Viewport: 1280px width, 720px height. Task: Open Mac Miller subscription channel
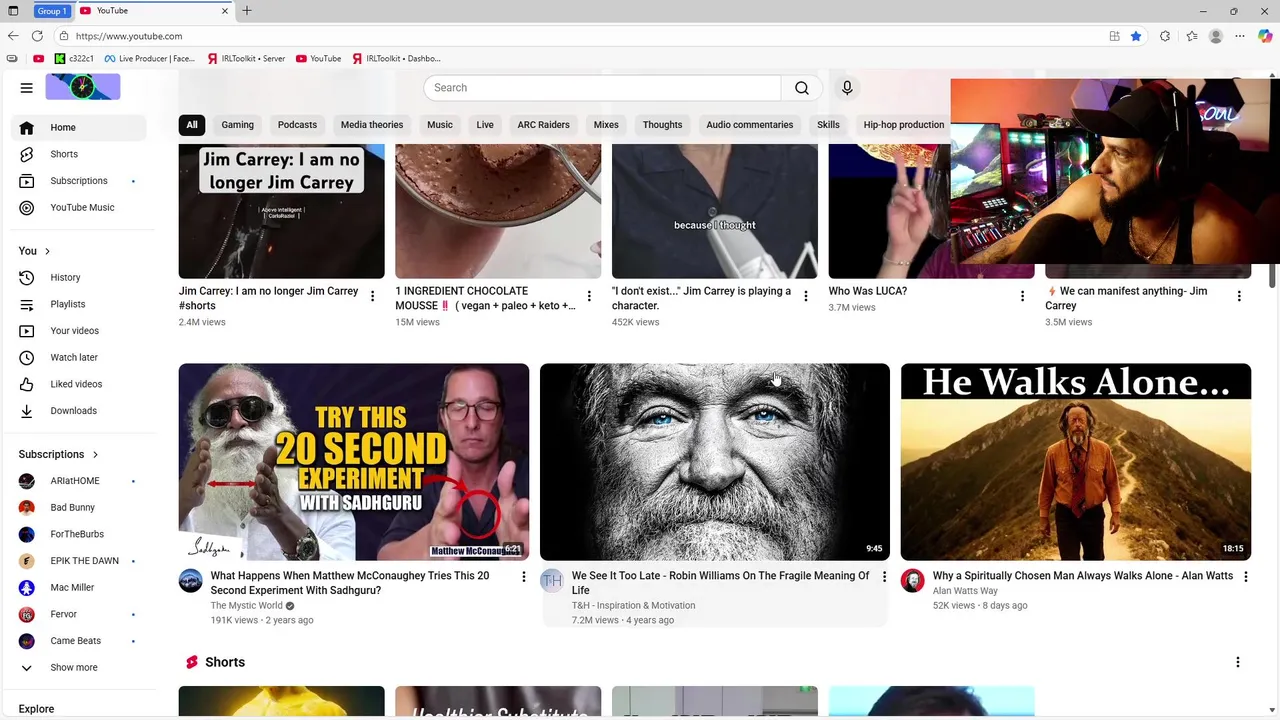click(x=79, y=587)
